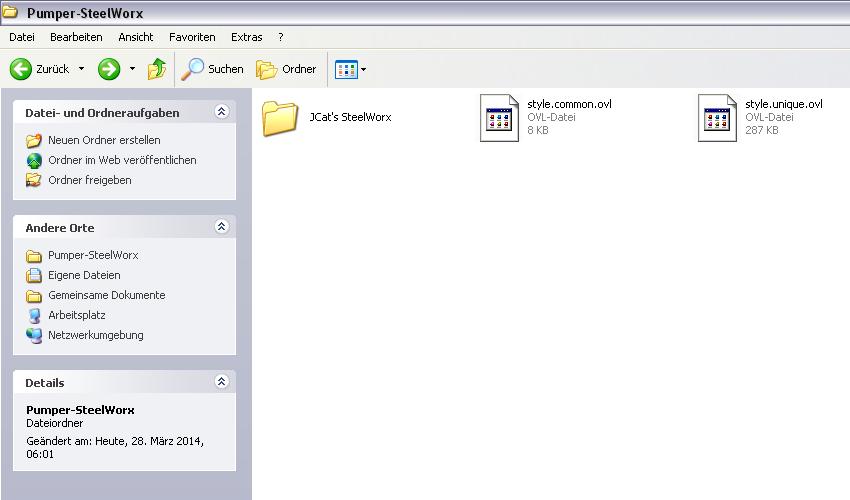Select the style.unique.ovl file icon
This screenshot has width=850, height=500.
717,118
